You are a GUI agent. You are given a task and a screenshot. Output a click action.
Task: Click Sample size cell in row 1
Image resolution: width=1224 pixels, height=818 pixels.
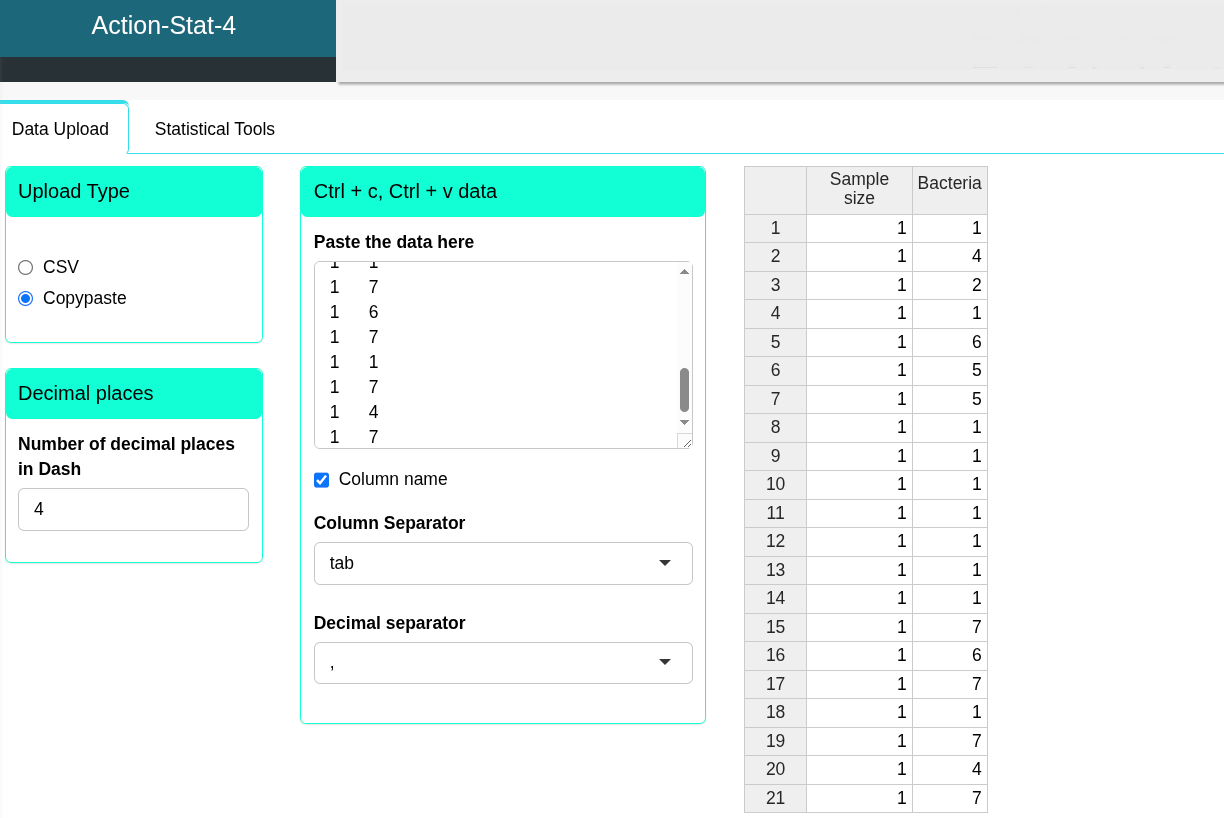tap(859, 228)
